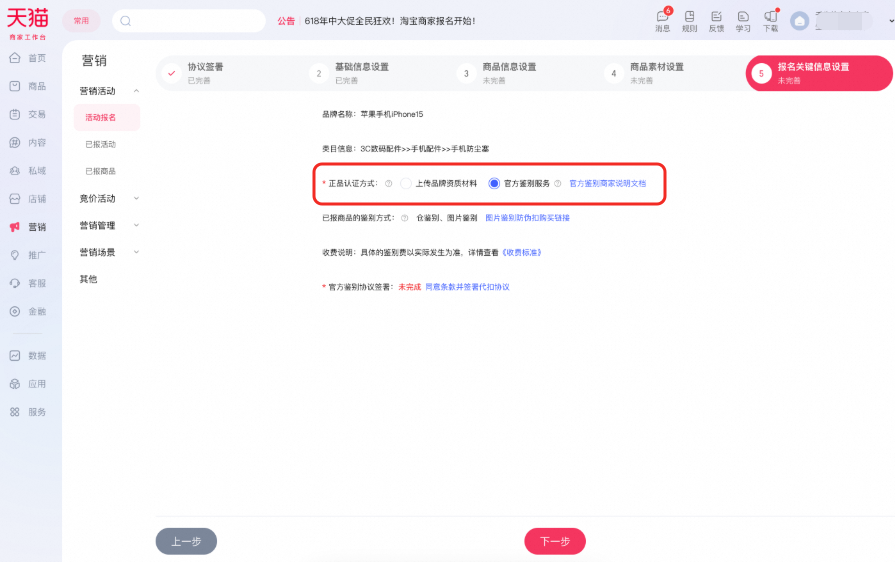
Task: Open the 消息 messages icon with badge
Action: click(x=663, y=17)
